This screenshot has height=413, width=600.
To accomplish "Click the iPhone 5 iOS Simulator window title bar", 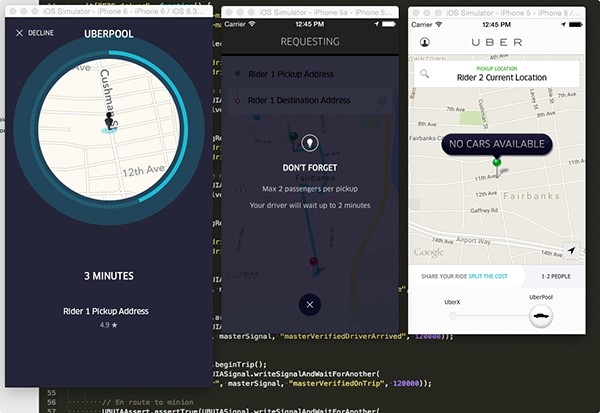I will tap(497, 13).
